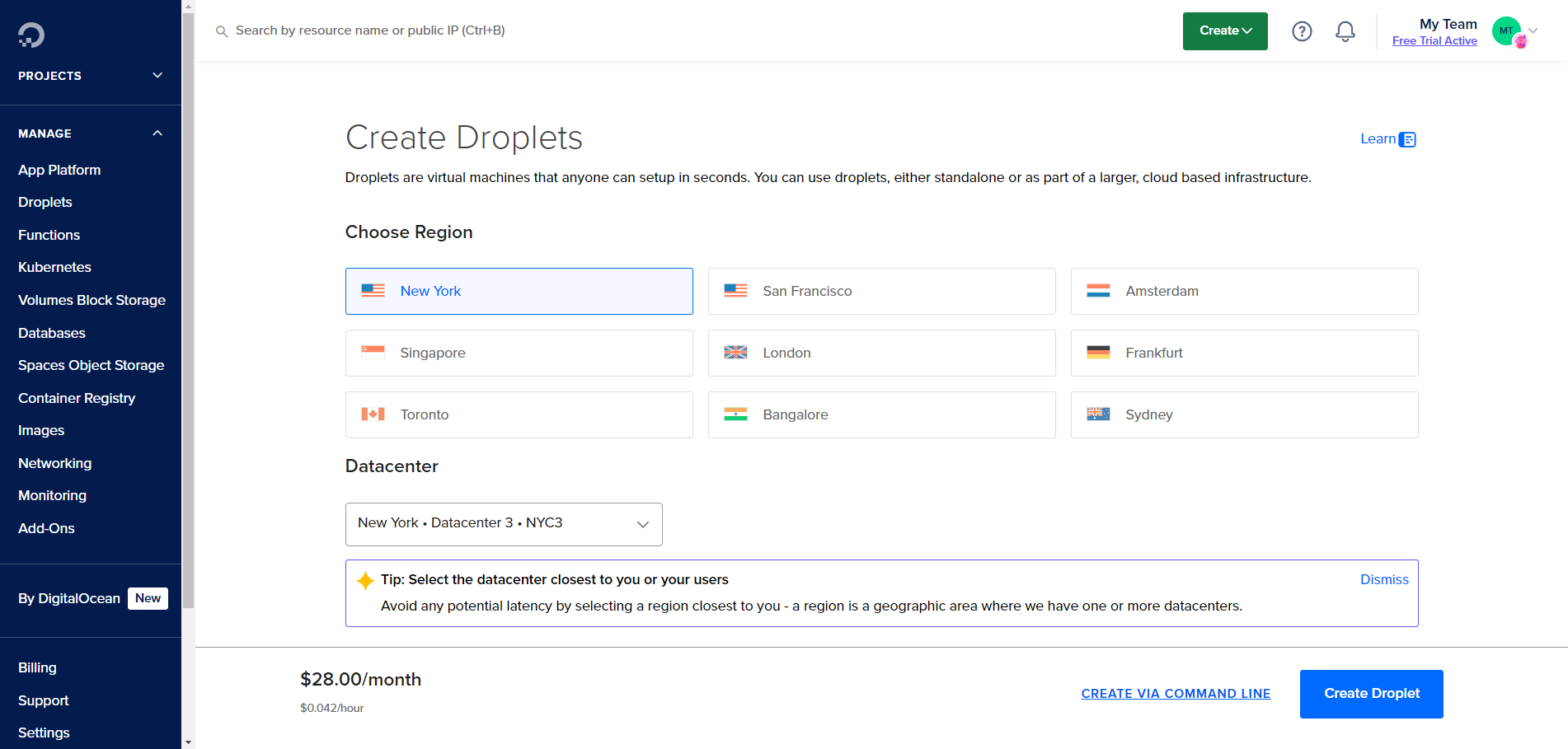Open Monitoring in the sidebar
The height and width of the screenshot is (749, 1568).
tap(52, 495)
